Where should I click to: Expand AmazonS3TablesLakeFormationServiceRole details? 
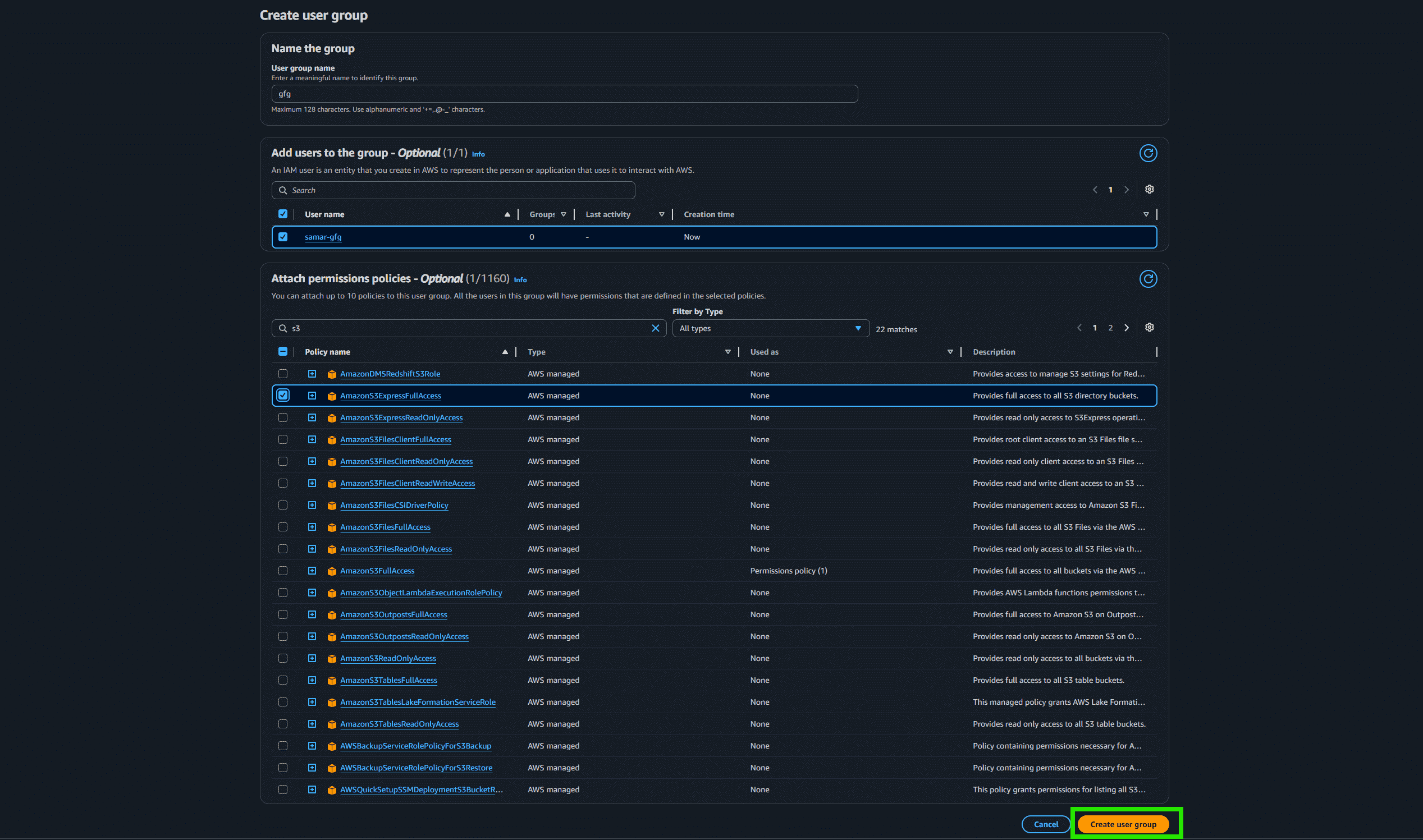312,702
